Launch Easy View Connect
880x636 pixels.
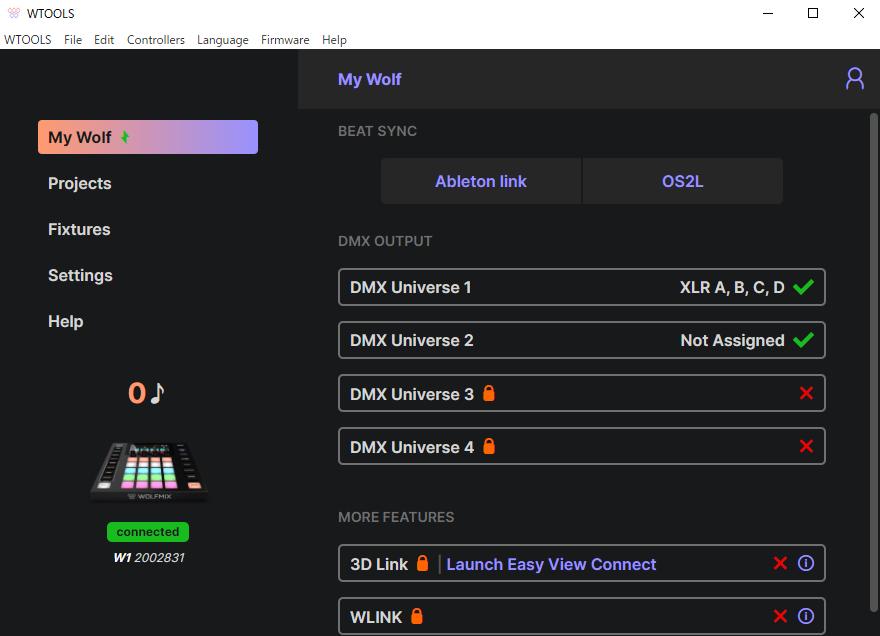pyautogui.click(x=551, y=564)
